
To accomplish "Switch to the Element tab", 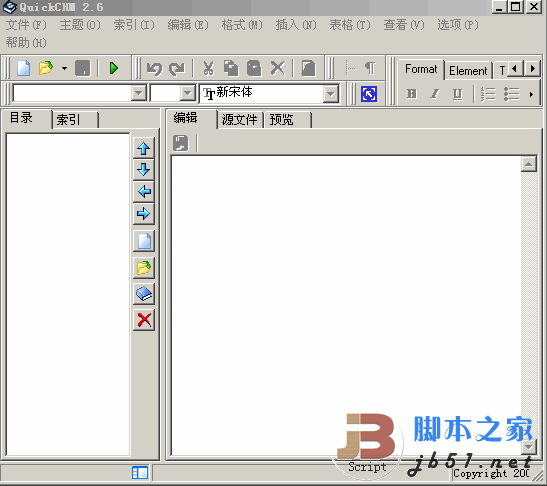I will click(468, 71).
